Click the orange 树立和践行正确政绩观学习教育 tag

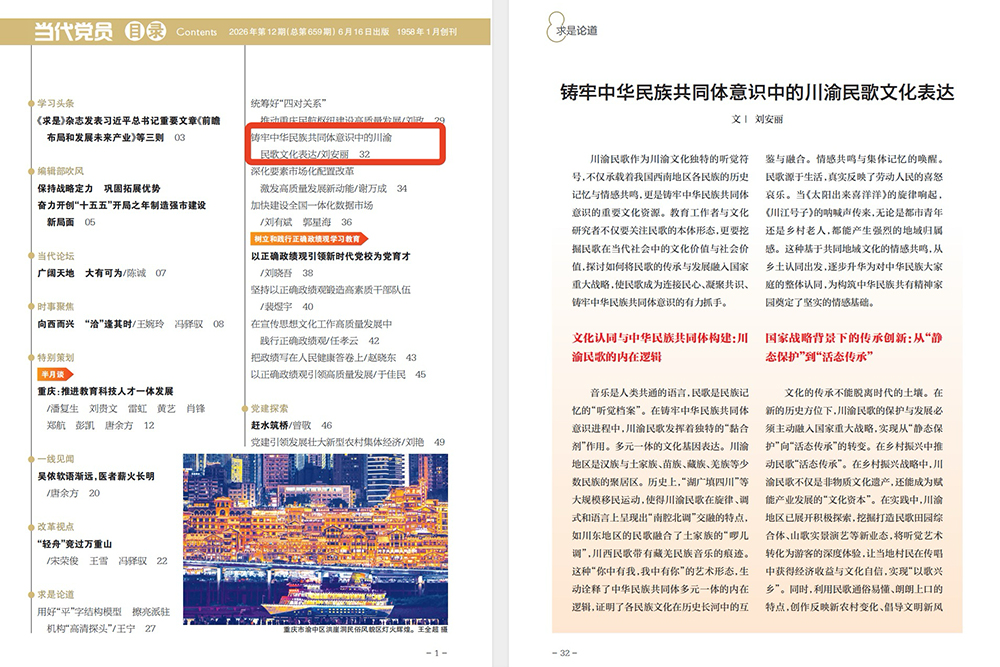point(309,239)
